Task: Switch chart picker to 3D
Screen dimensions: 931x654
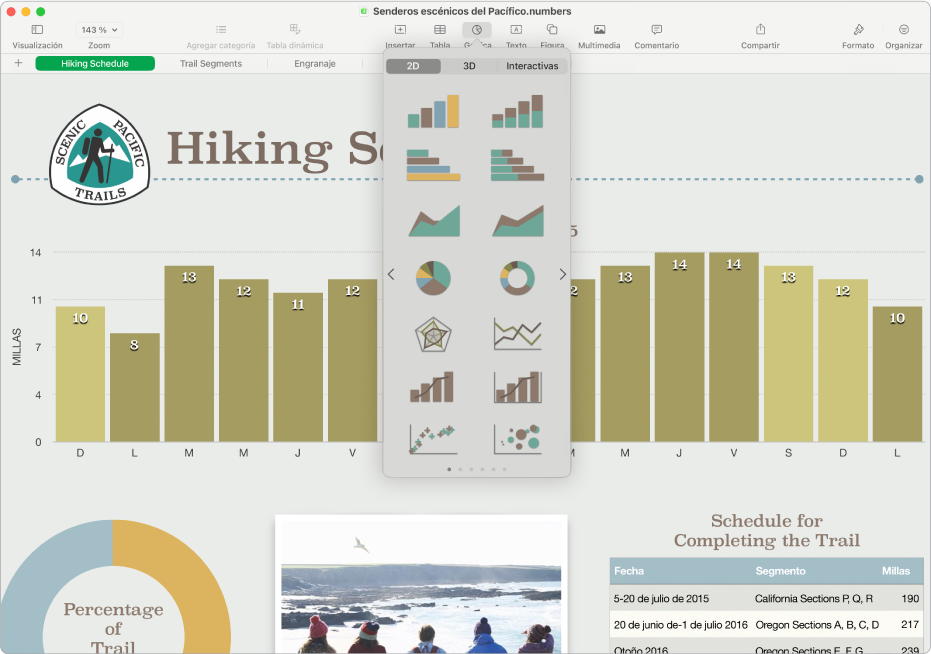Action: tap(468, 66)
